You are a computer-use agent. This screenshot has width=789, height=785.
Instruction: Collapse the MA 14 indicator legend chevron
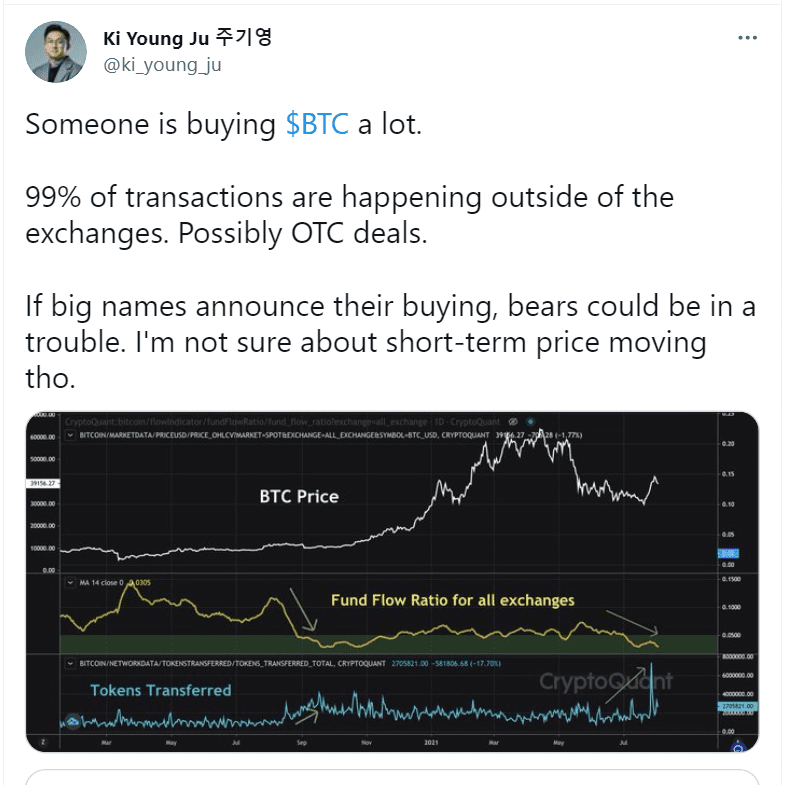click(x=68, y=580)
